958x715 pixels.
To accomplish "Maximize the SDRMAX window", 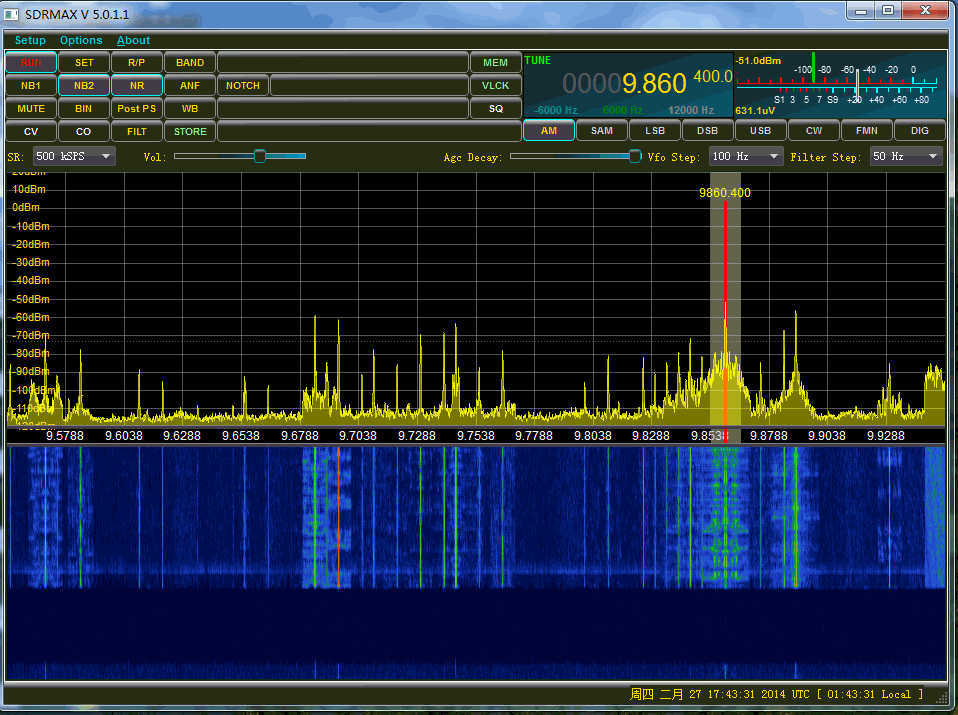I will (888, 10).
